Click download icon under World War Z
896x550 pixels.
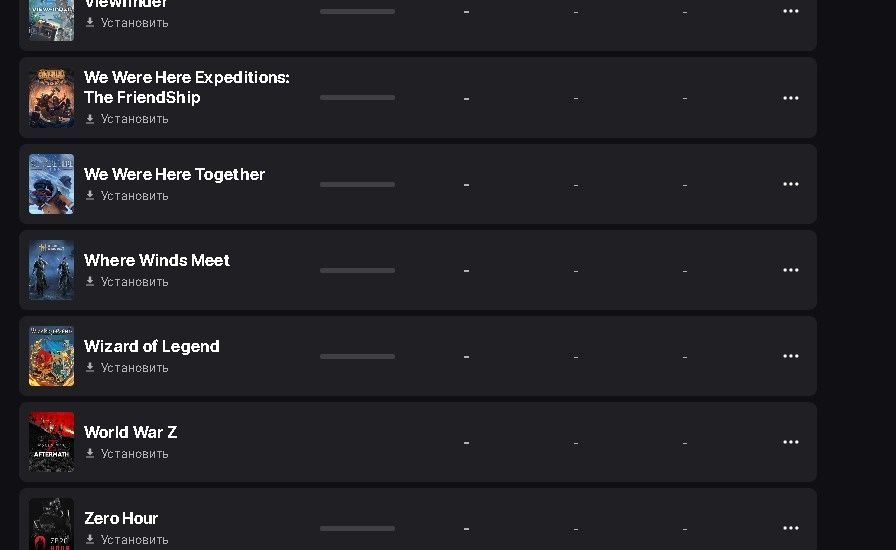click(90, 454)
